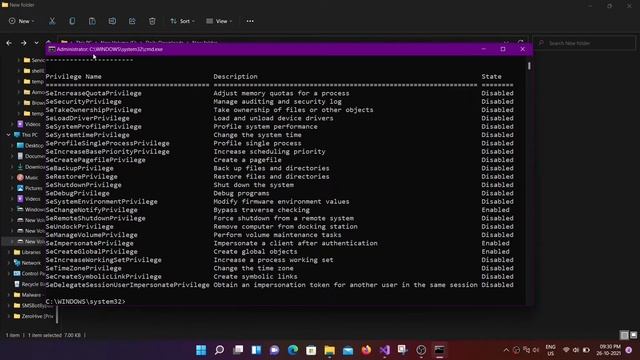Open recent locations chevron next to forward arrow
The image size is (640, 360).
click(36, 43)
